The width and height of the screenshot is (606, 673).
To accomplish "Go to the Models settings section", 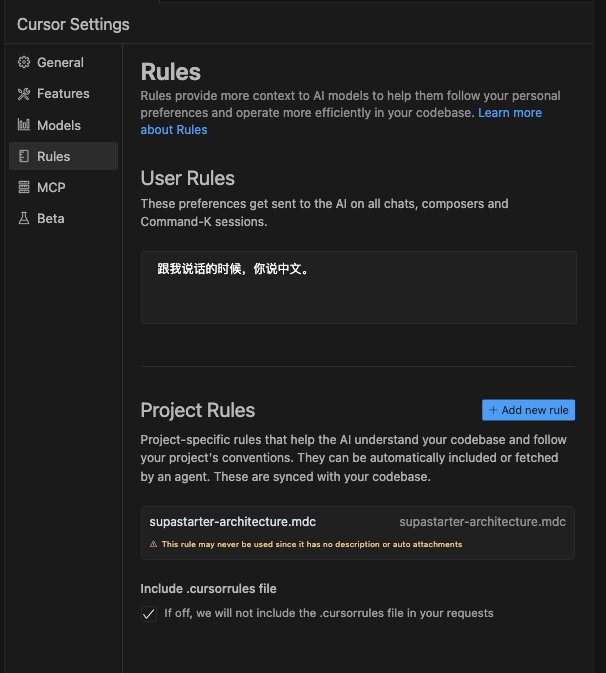I will [x=59, y=125].
